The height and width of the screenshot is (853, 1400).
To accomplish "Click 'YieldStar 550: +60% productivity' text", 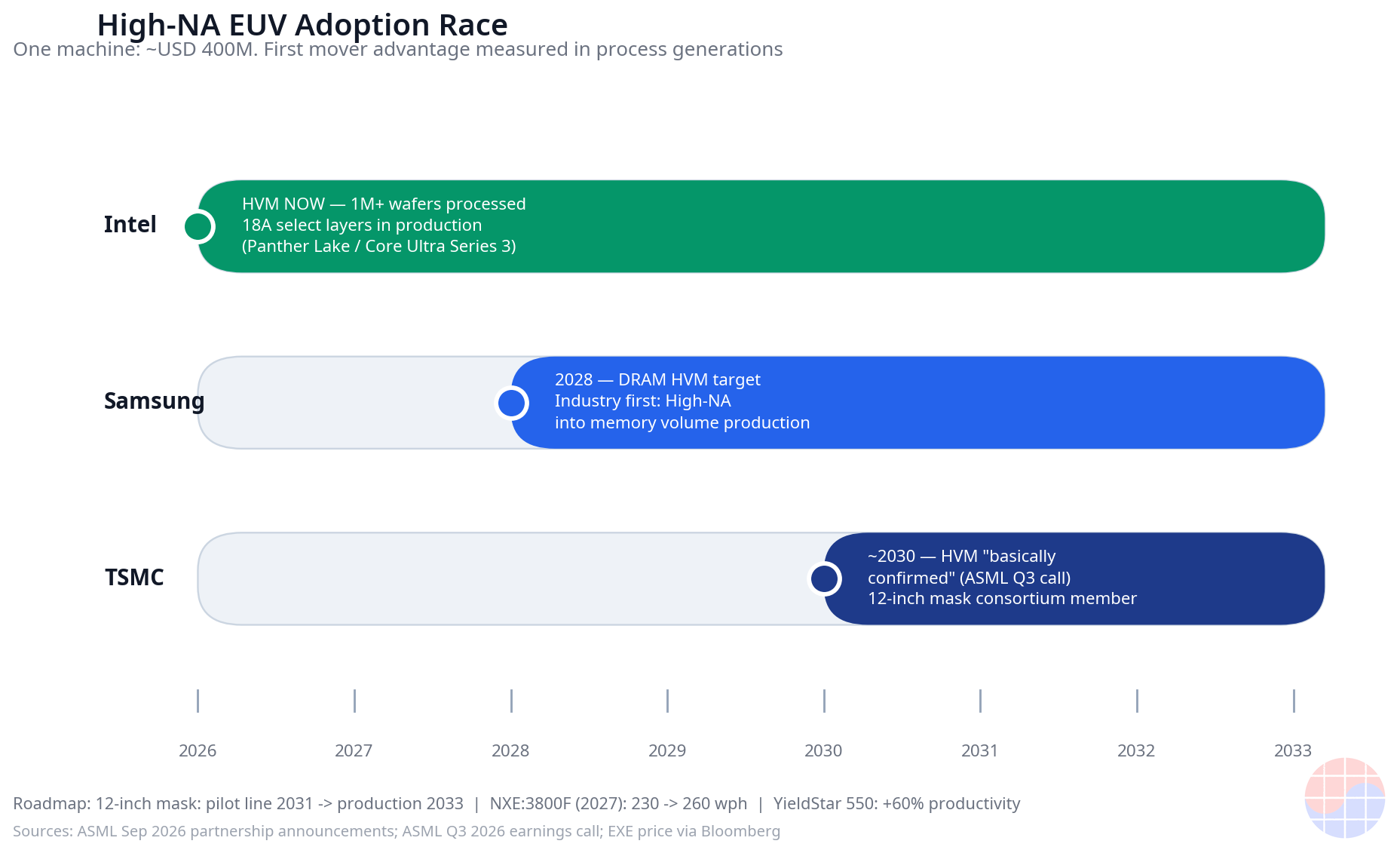I will 896,804.
